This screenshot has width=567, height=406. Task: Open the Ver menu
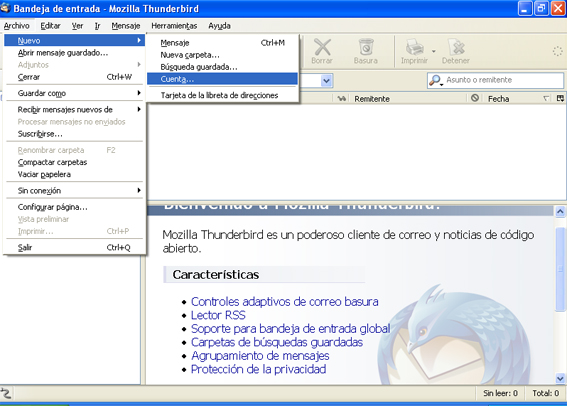(77, 26)
